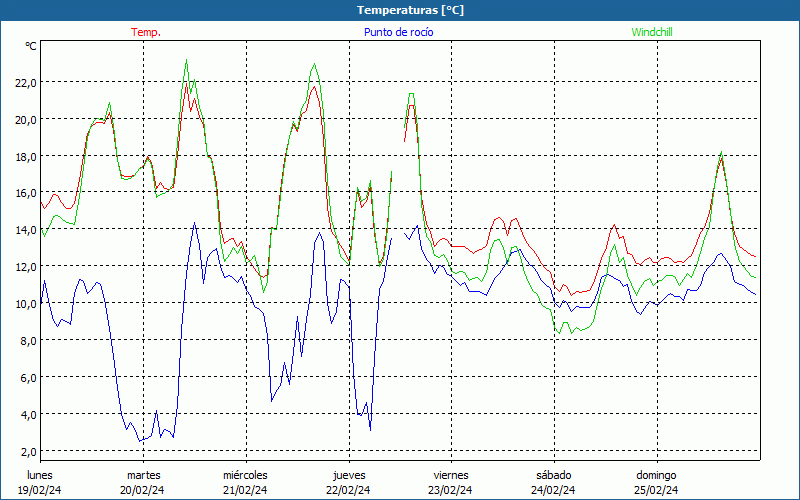Click the '°C' unit label on the axis

31,46
